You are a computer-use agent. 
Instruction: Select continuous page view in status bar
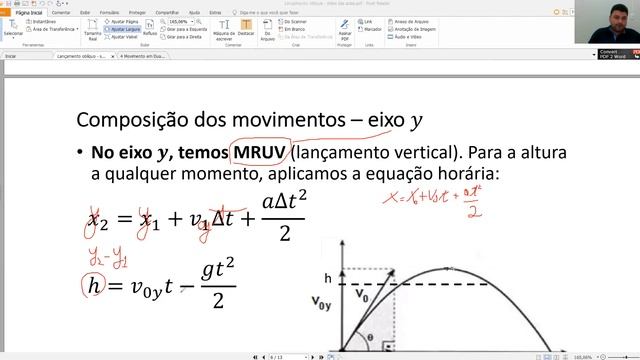pos(547,357)
